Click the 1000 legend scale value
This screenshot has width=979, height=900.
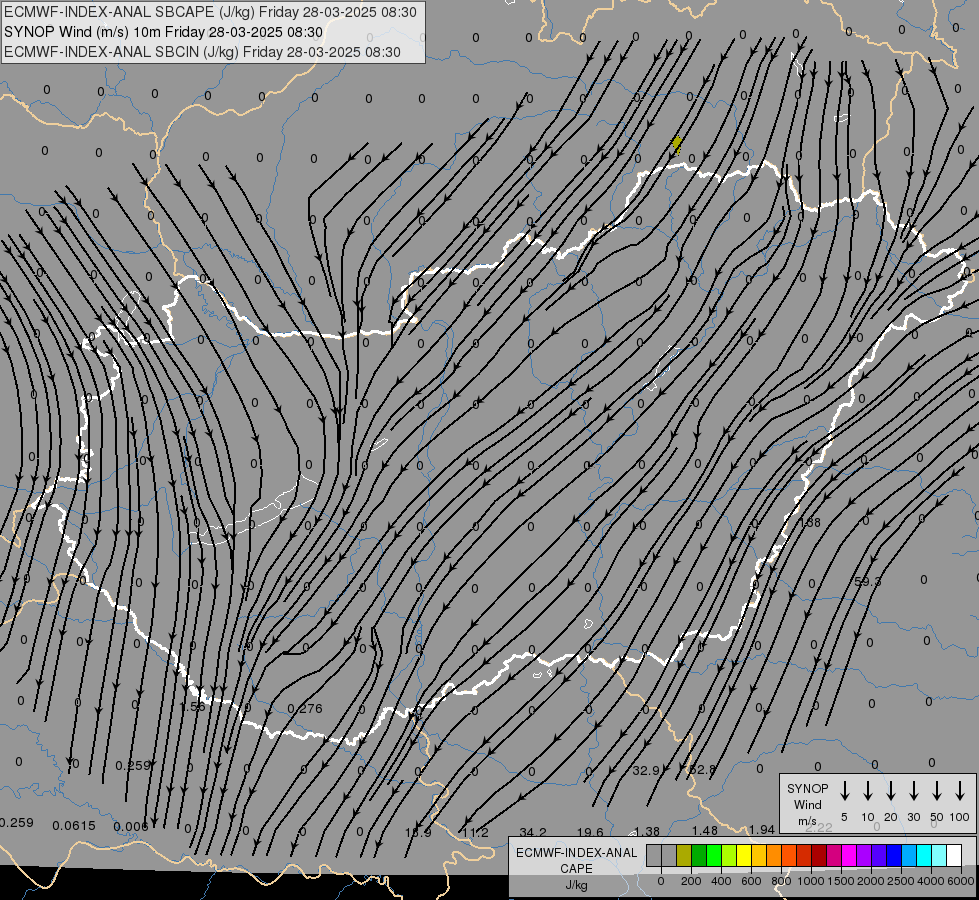pos(810,881)
